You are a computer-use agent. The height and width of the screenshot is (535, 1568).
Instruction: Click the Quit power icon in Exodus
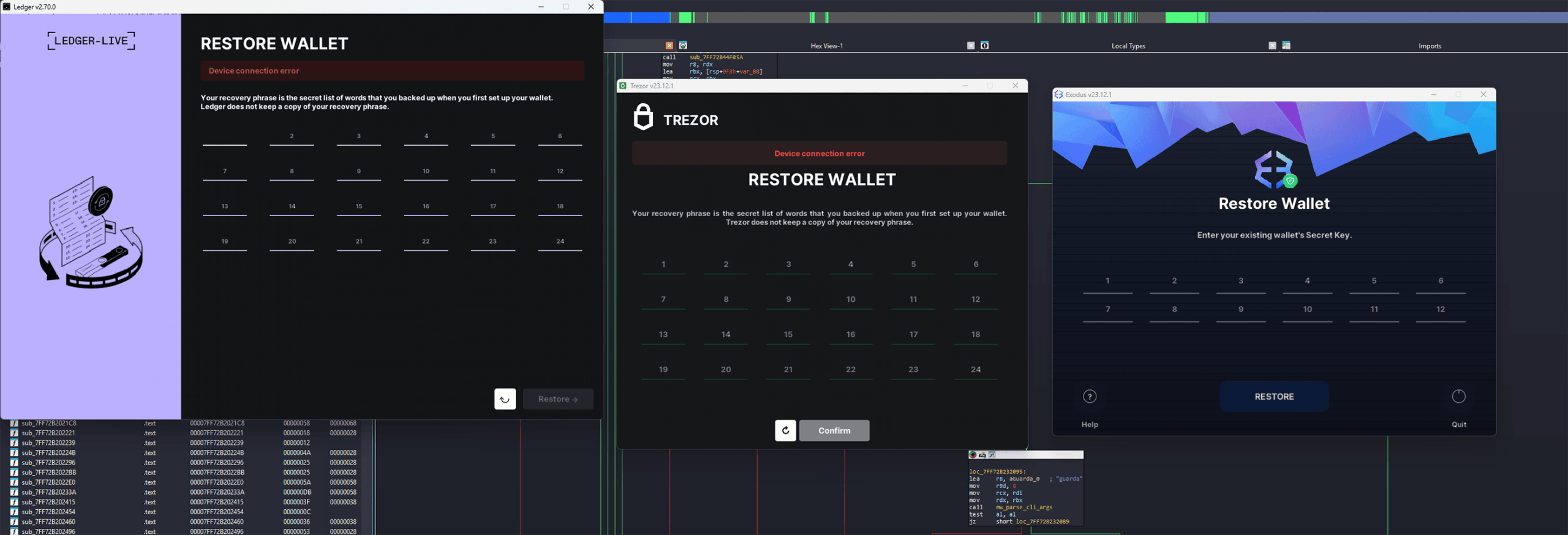tap(1459, 397)
